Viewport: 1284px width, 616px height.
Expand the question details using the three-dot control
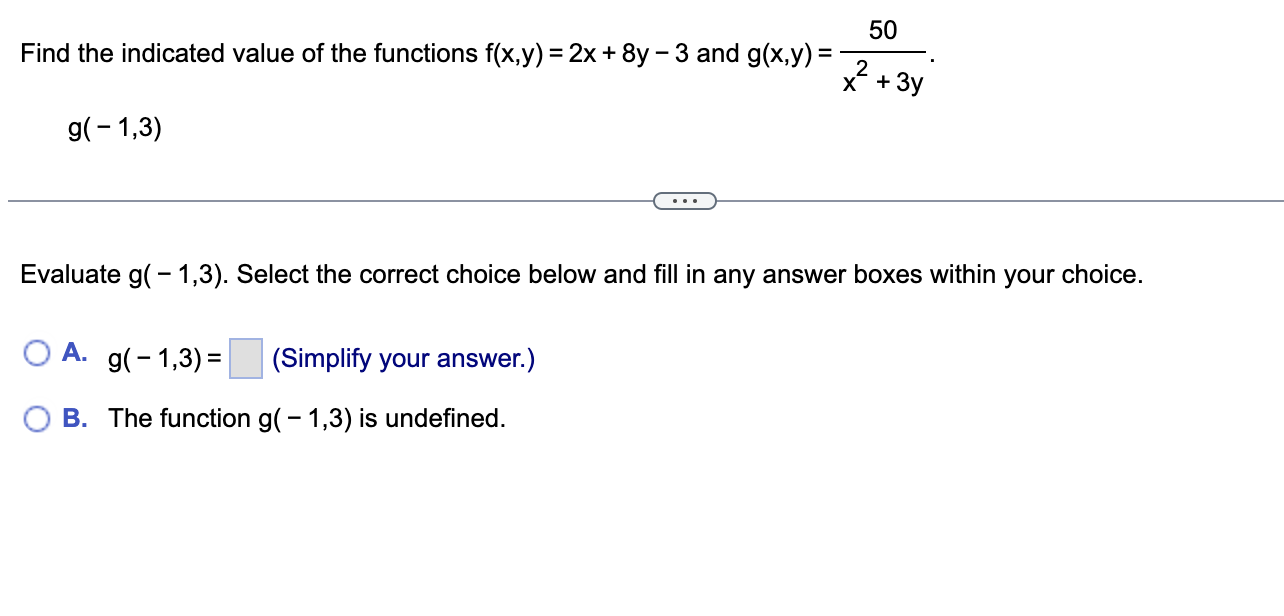pyautogui.click(x=685, y=200)
